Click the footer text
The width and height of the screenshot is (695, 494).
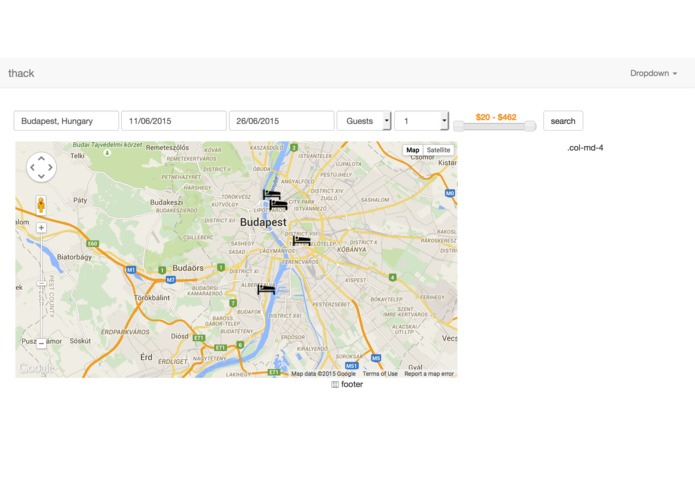[x=352, y=385]
